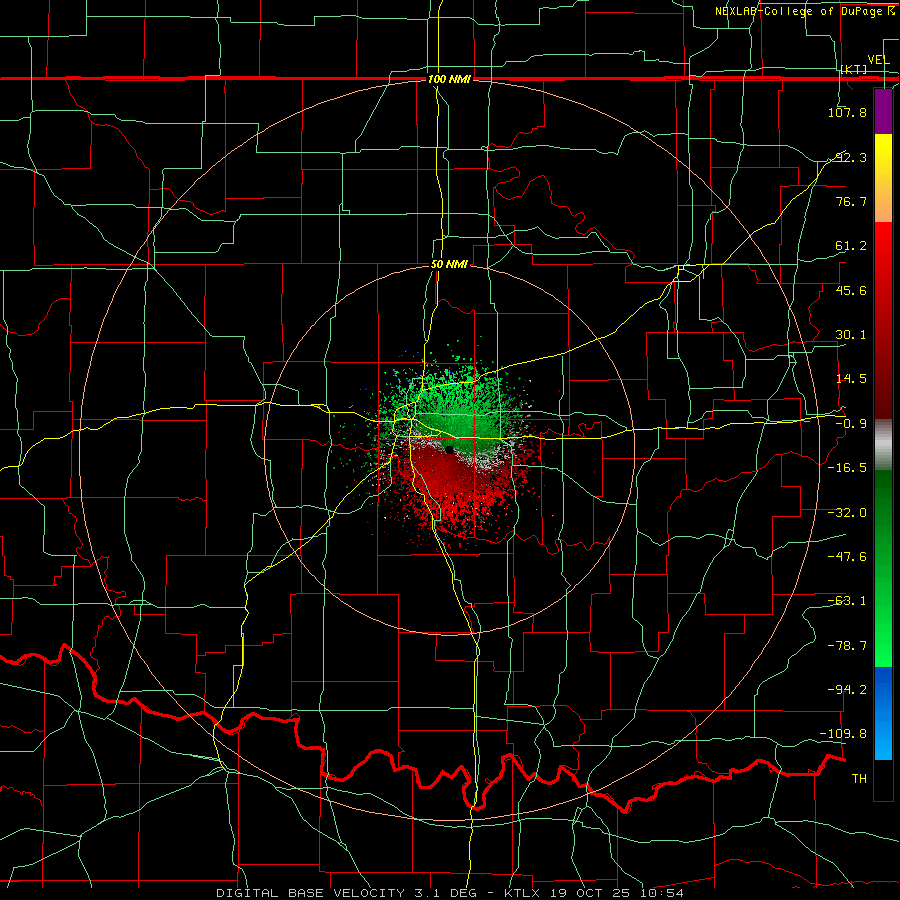Click the black radar site dot at center

tap(449, 449)
